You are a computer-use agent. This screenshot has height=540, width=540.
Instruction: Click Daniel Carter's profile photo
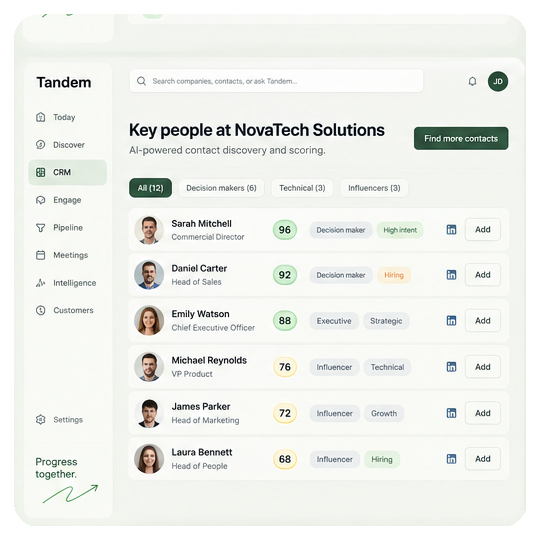tap(149, 275)
